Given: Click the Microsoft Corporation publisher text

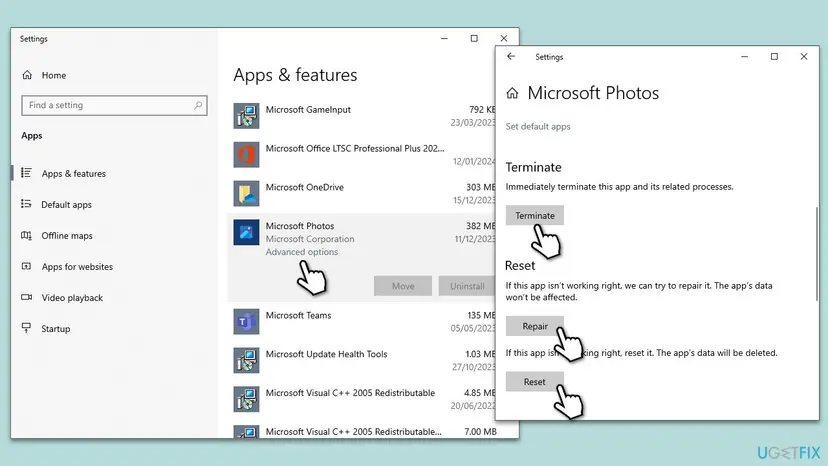Looking at the screenshot, I should click(310, 239).
